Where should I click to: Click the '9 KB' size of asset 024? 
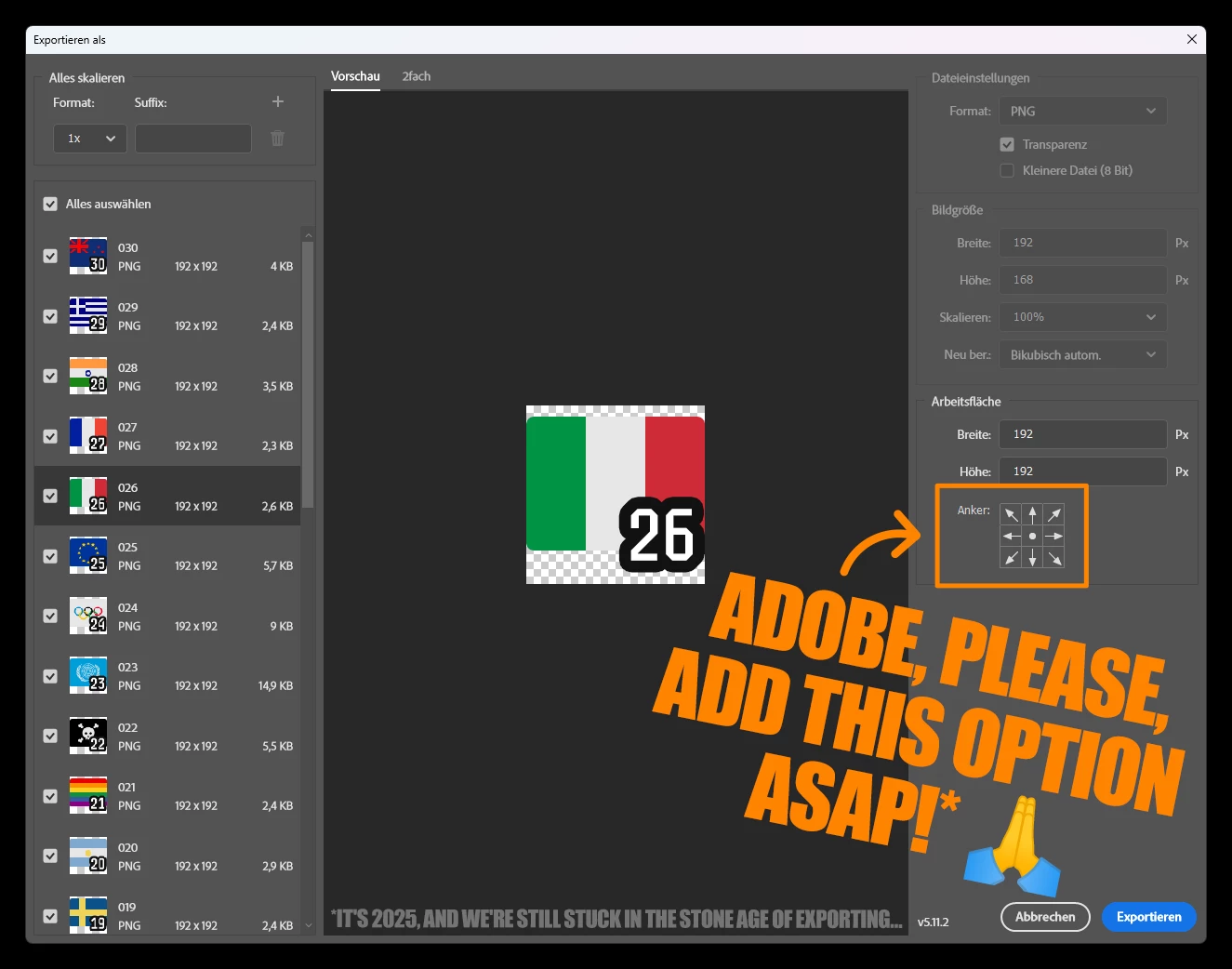point(282,626)
